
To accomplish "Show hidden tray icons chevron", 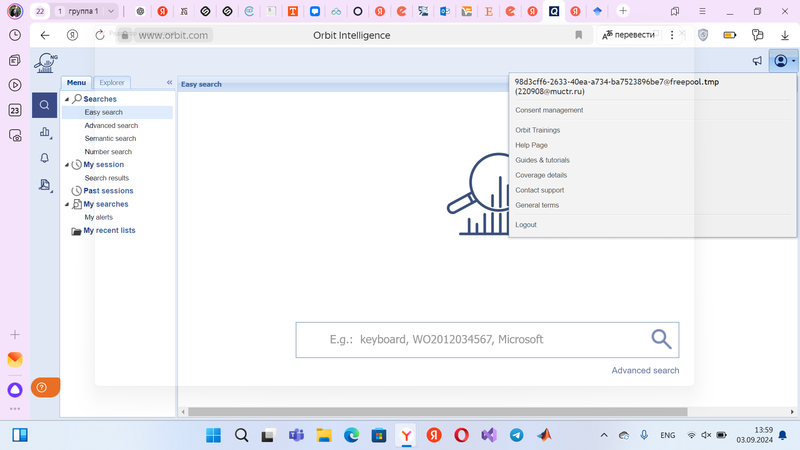I will tap(604, 435).
